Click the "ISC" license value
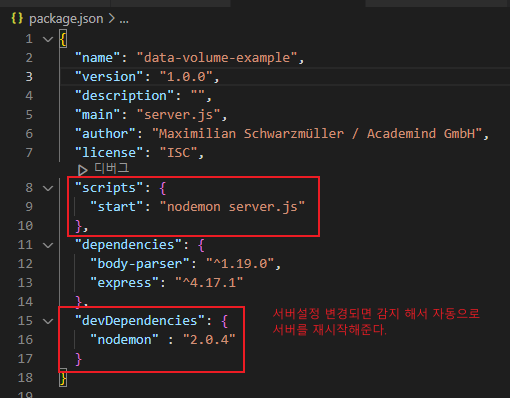Image resolution: width=510 pixels, height=398 pixels. 178,153
